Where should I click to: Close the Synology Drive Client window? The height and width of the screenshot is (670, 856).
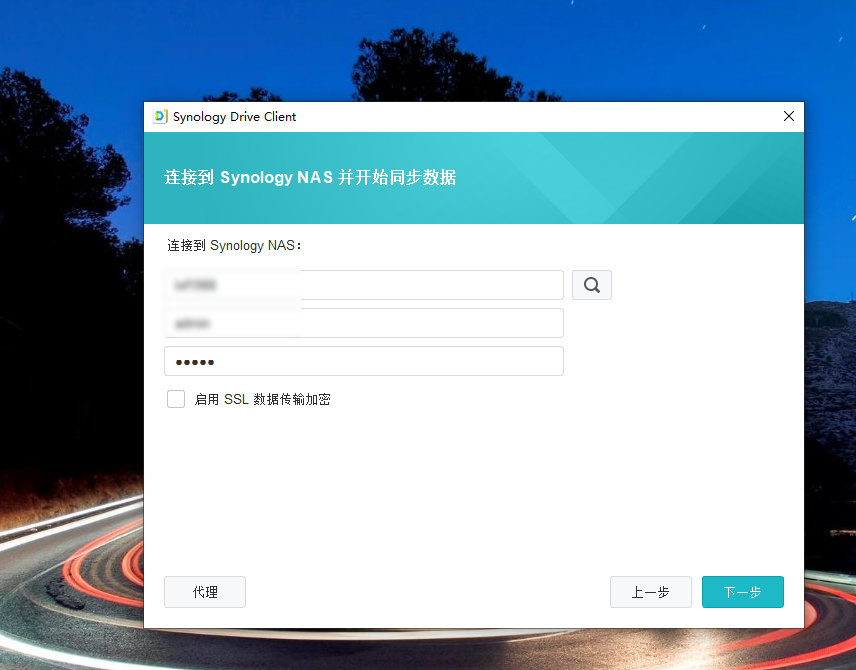pos(789,116)
